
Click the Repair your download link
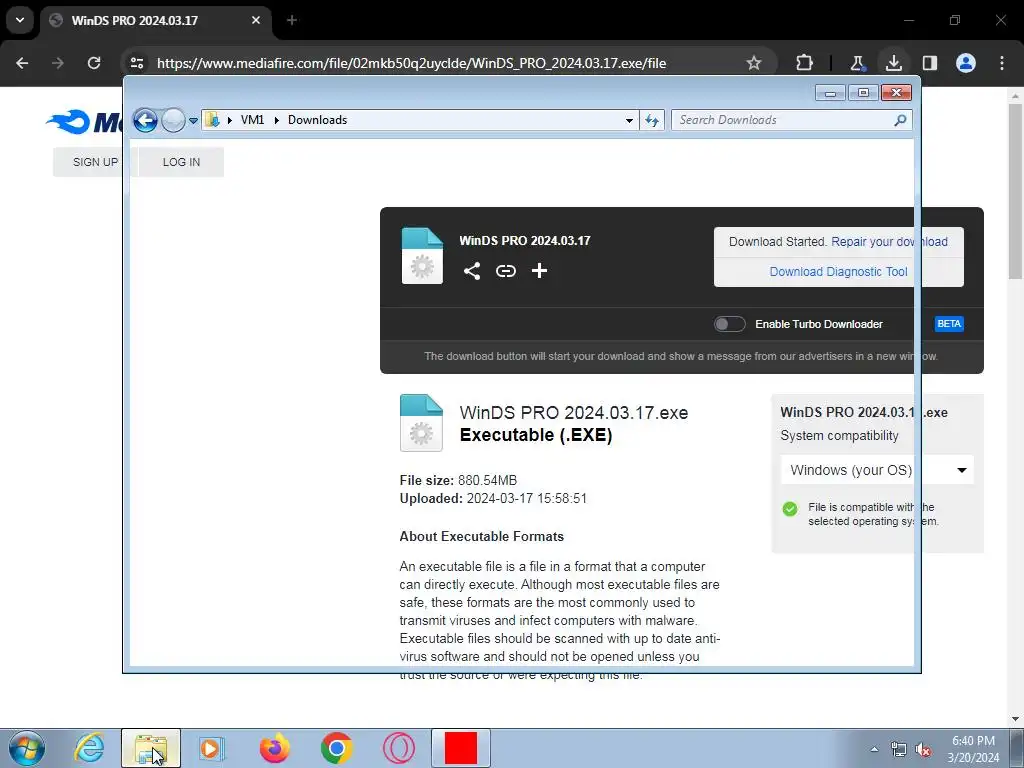[889, 242]
